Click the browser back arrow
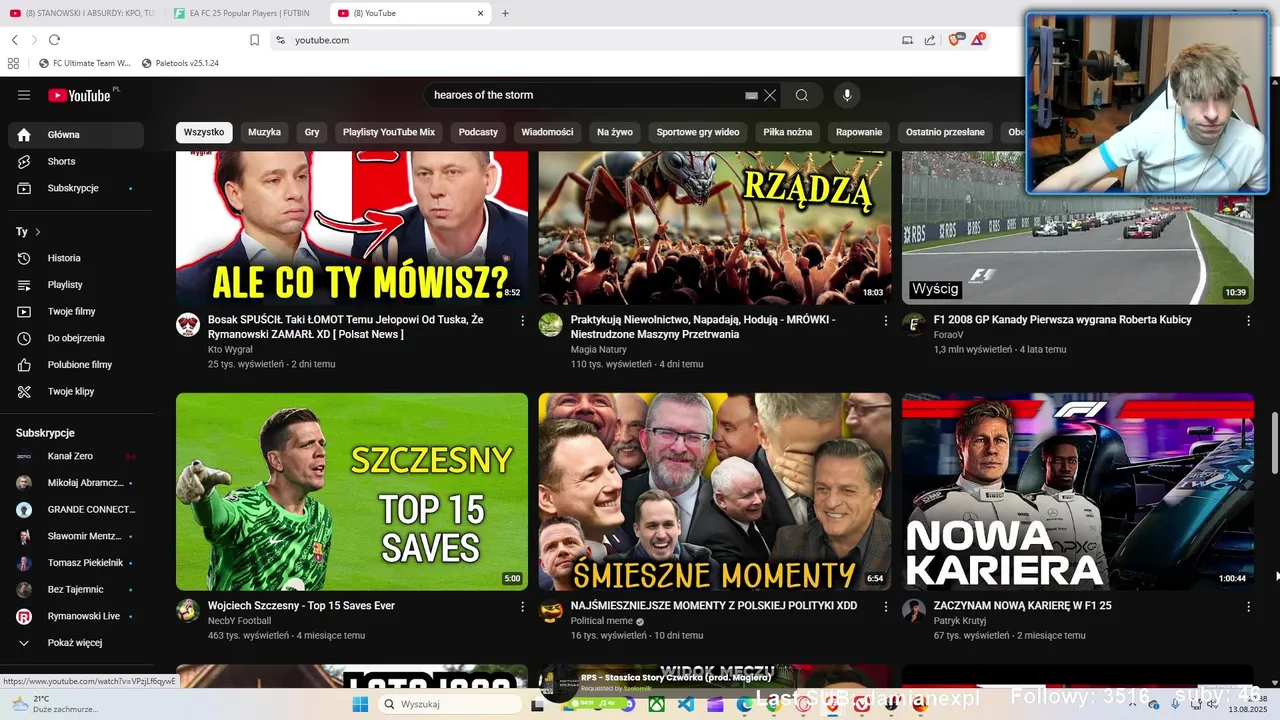Viewport: 1280px width, 720px height. [15, 40]
